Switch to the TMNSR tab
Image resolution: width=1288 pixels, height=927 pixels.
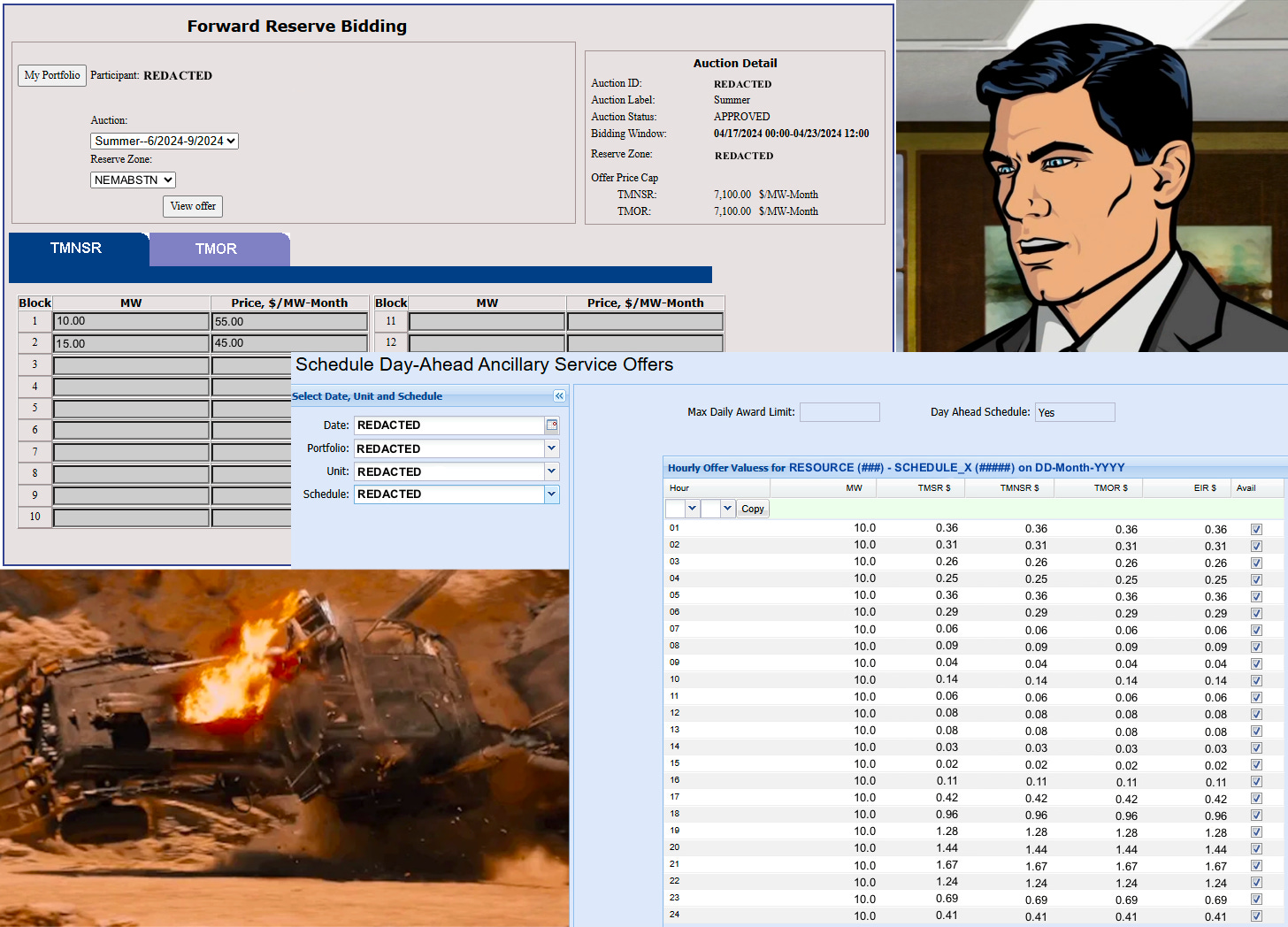pos(78,249)
